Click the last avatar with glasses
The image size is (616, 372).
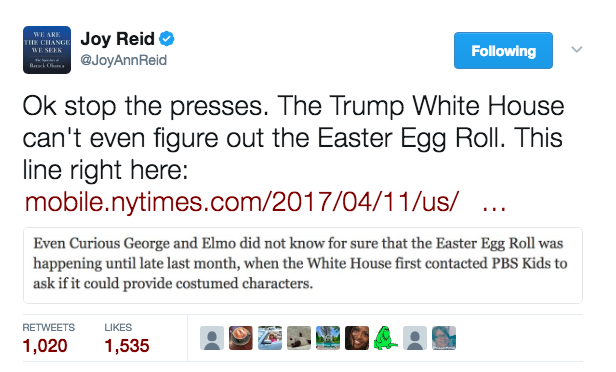tap(444, 338)
